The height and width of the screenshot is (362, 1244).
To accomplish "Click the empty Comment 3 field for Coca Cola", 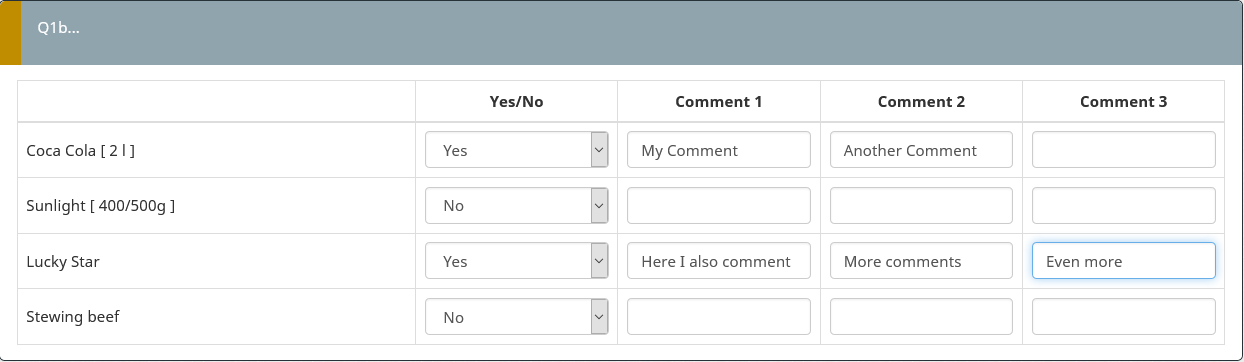I will pyautogui.click(x=1124, y=150).
